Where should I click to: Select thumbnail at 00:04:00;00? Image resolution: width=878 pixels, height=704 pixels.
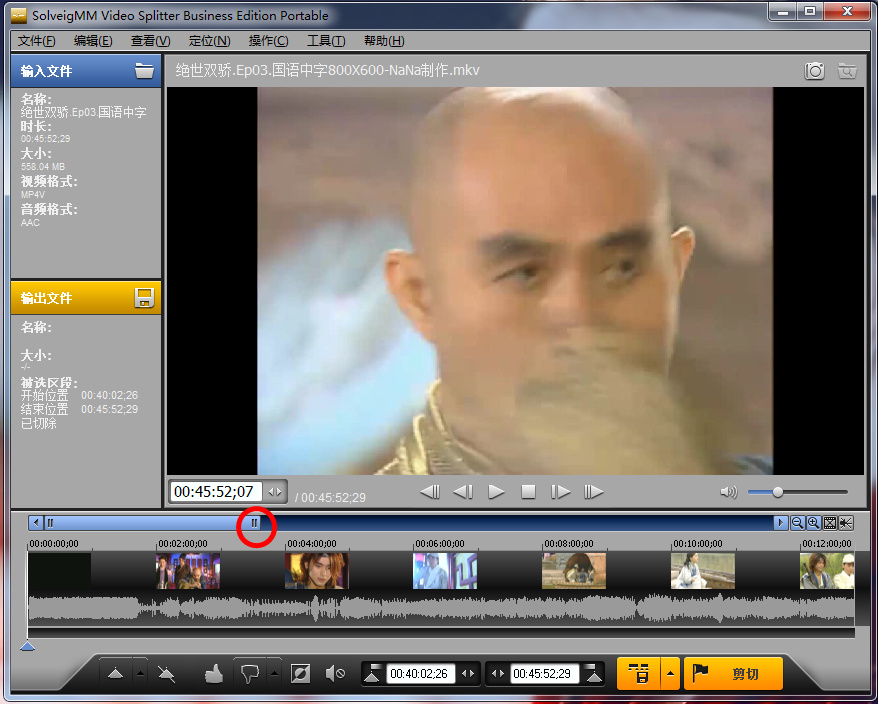tap(316, 571)
